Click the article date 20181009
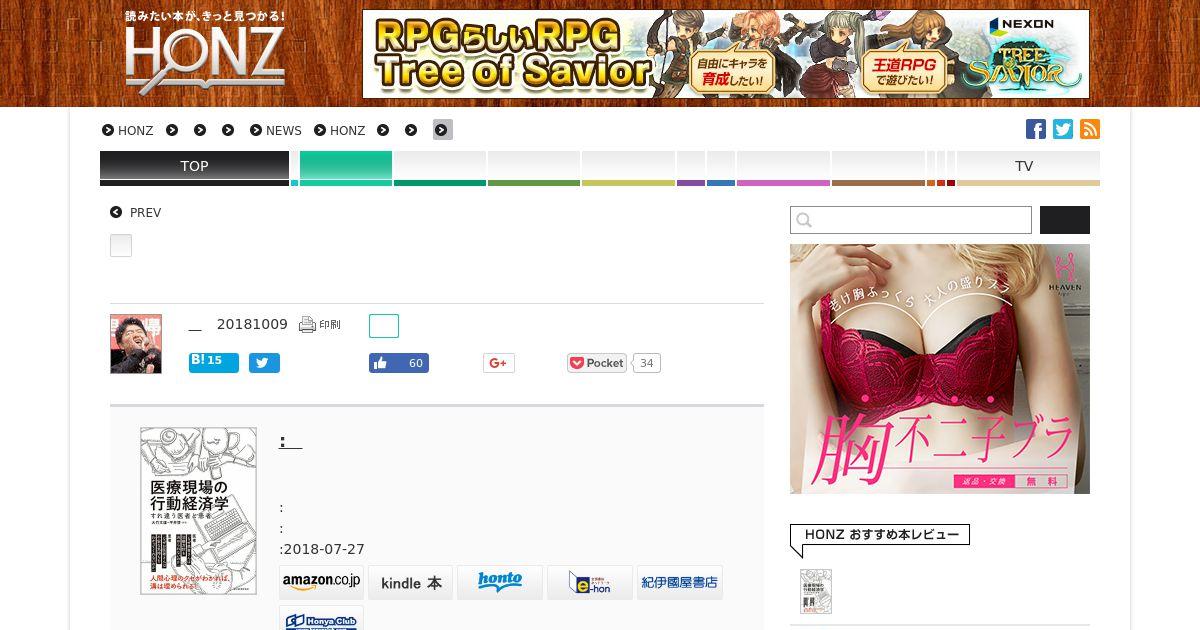Image resolution: width=1200 pixels, height=630 pixels. tap(252, 325)
